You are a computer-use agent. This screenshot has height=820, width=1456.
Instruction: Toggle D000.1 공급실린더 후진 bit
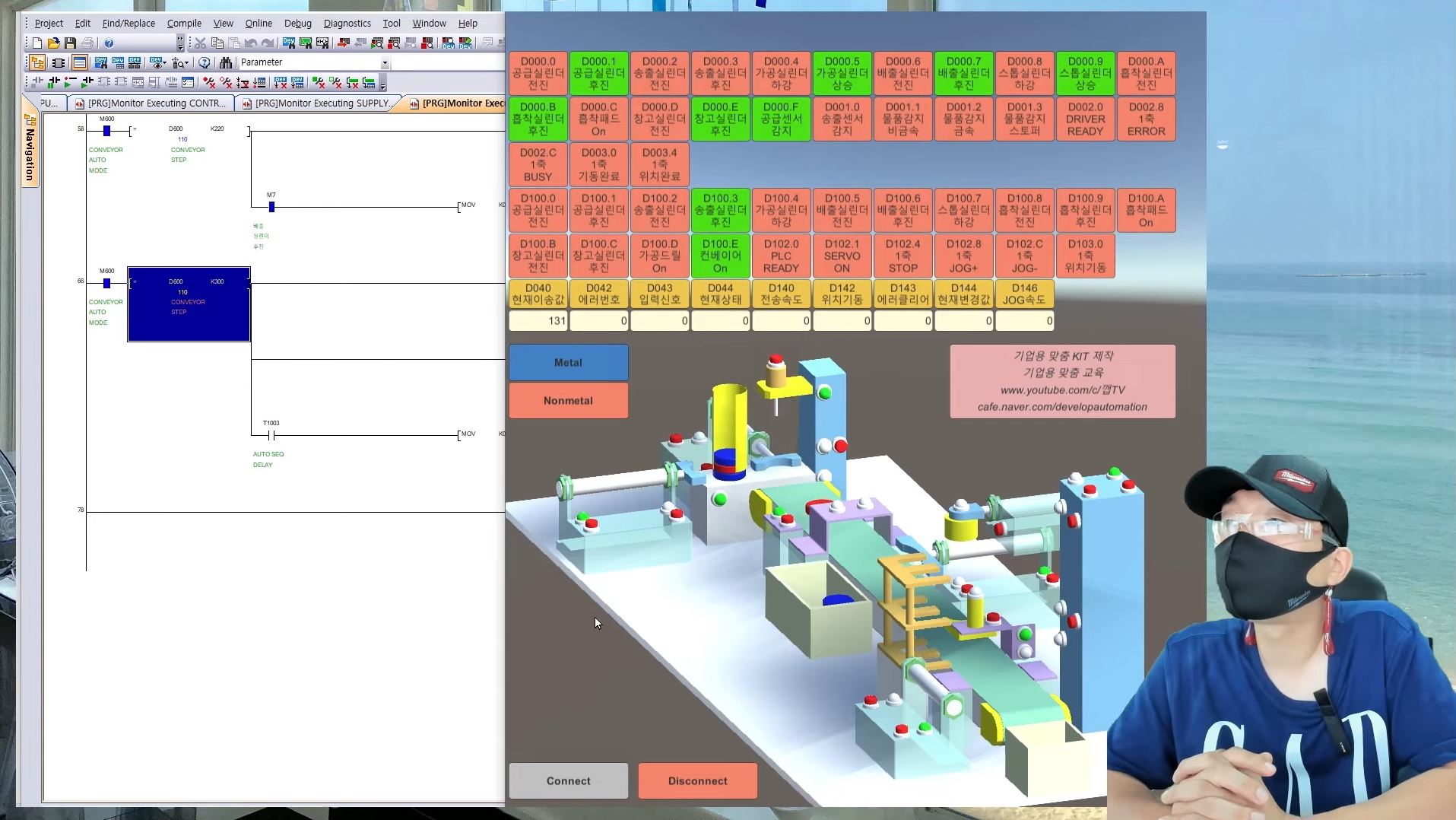[598, 73]
